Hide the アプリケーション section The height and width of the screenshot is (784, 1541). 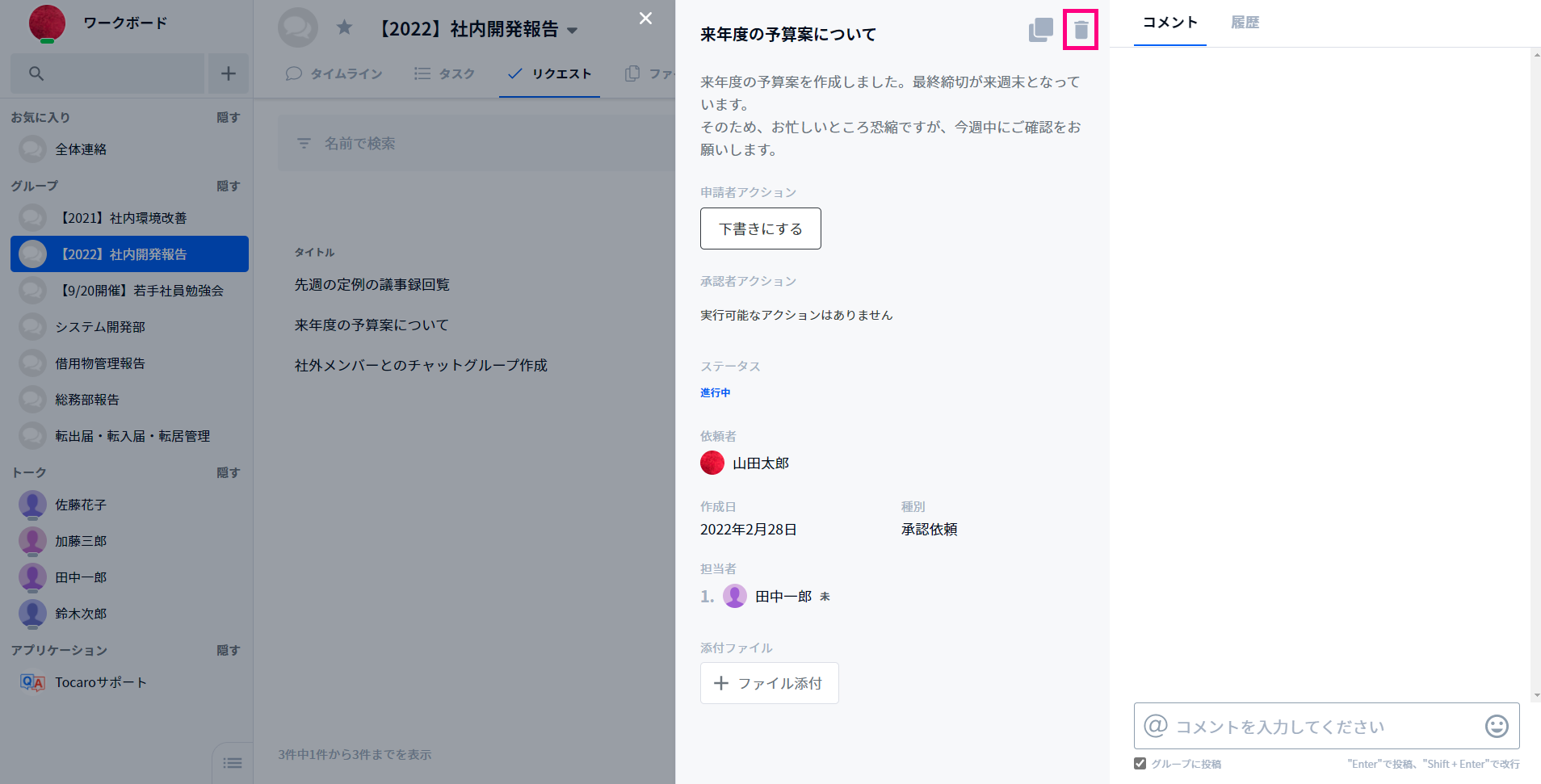click(228, 650)
